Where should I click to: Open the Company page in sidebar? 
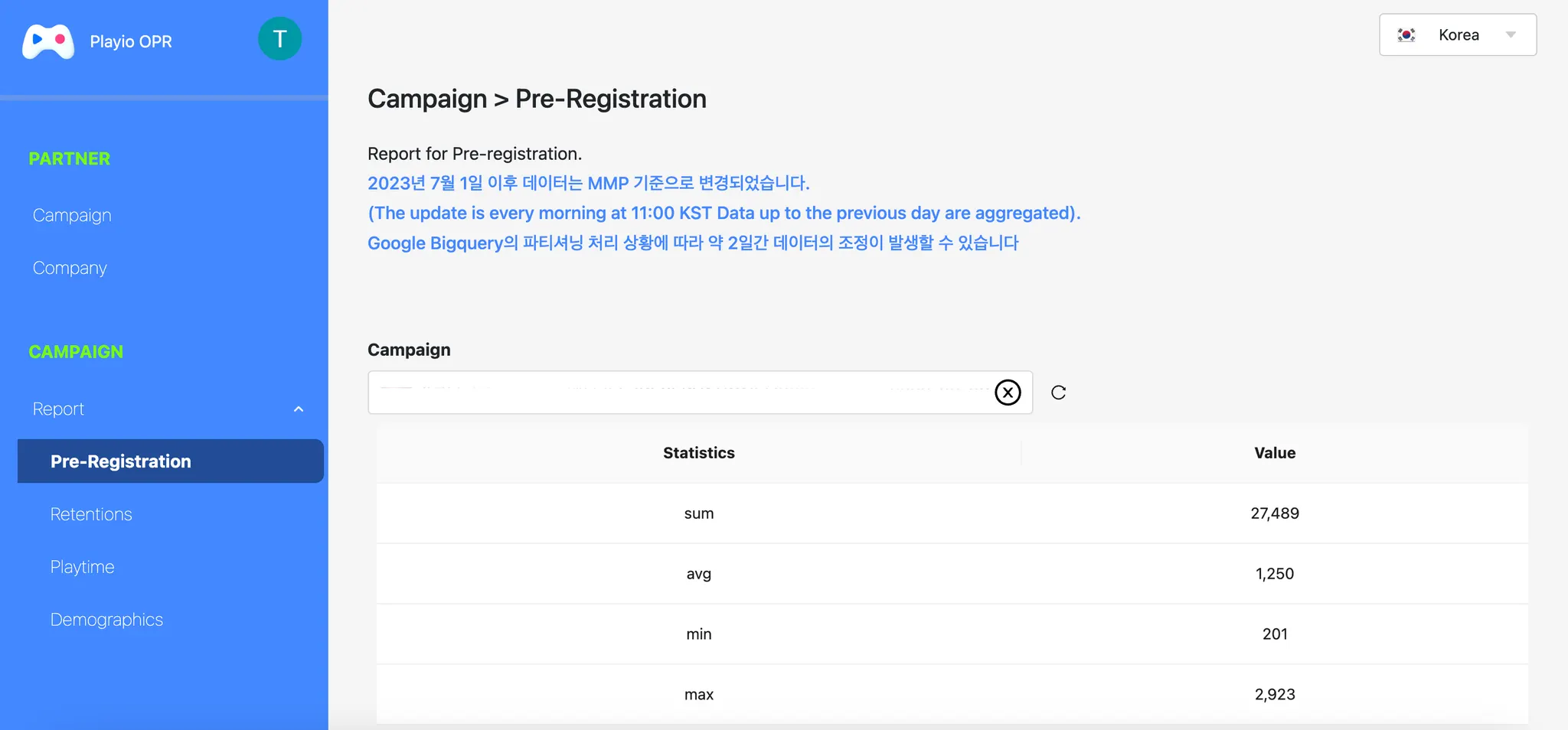point(70,269)
